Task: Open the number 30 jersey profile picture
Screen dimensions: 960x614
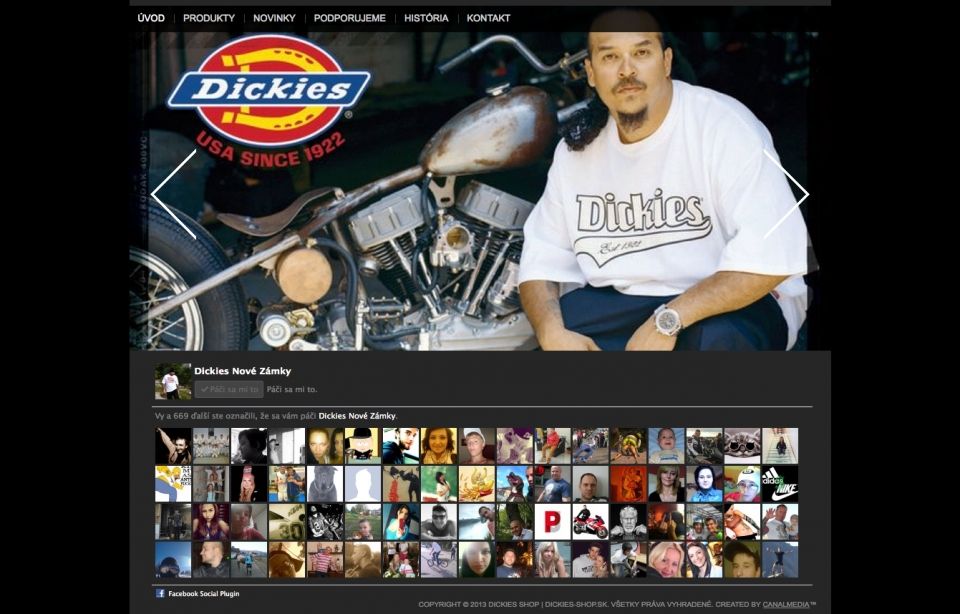Action: [287, 522]
